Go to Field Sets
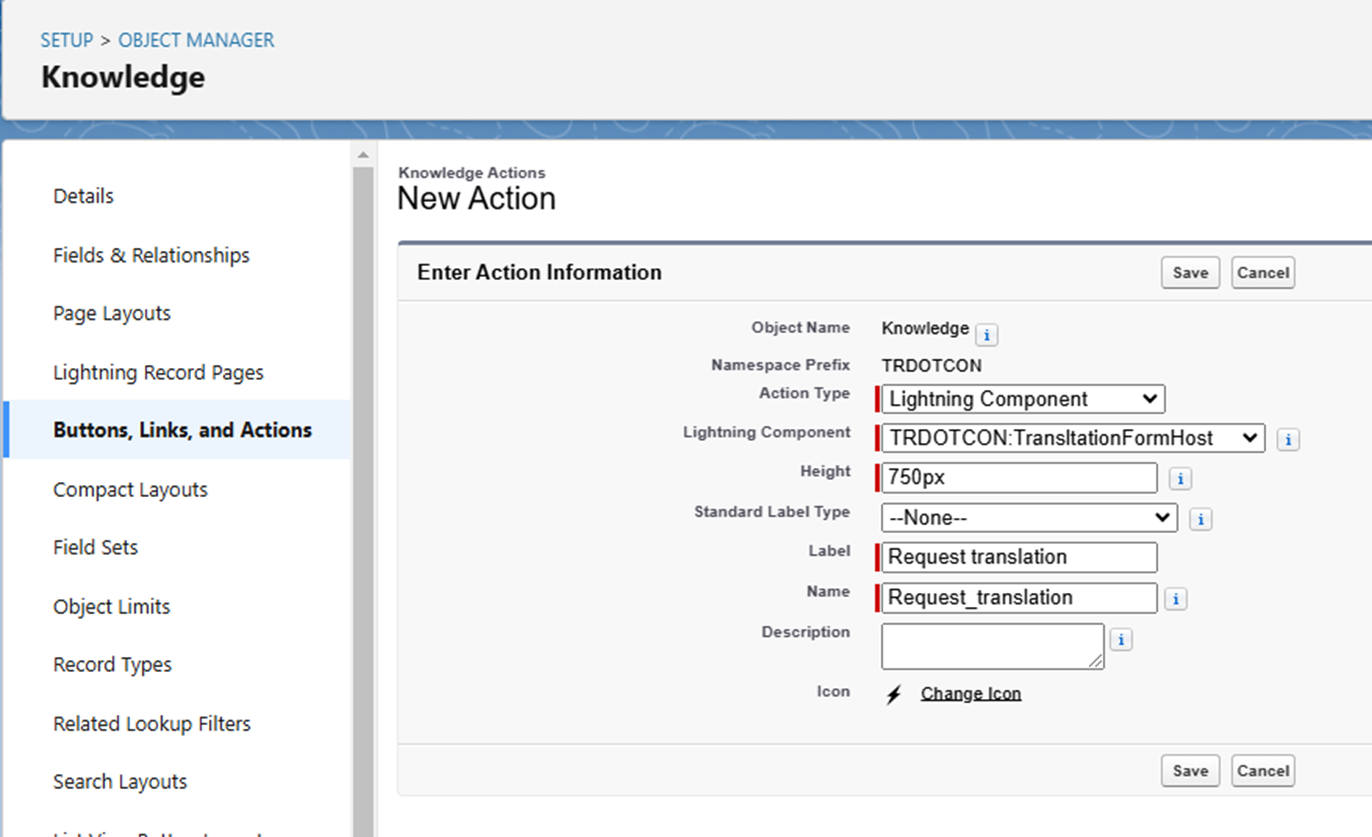Screen dimensions: 1372x837 (x=96, y=547)
